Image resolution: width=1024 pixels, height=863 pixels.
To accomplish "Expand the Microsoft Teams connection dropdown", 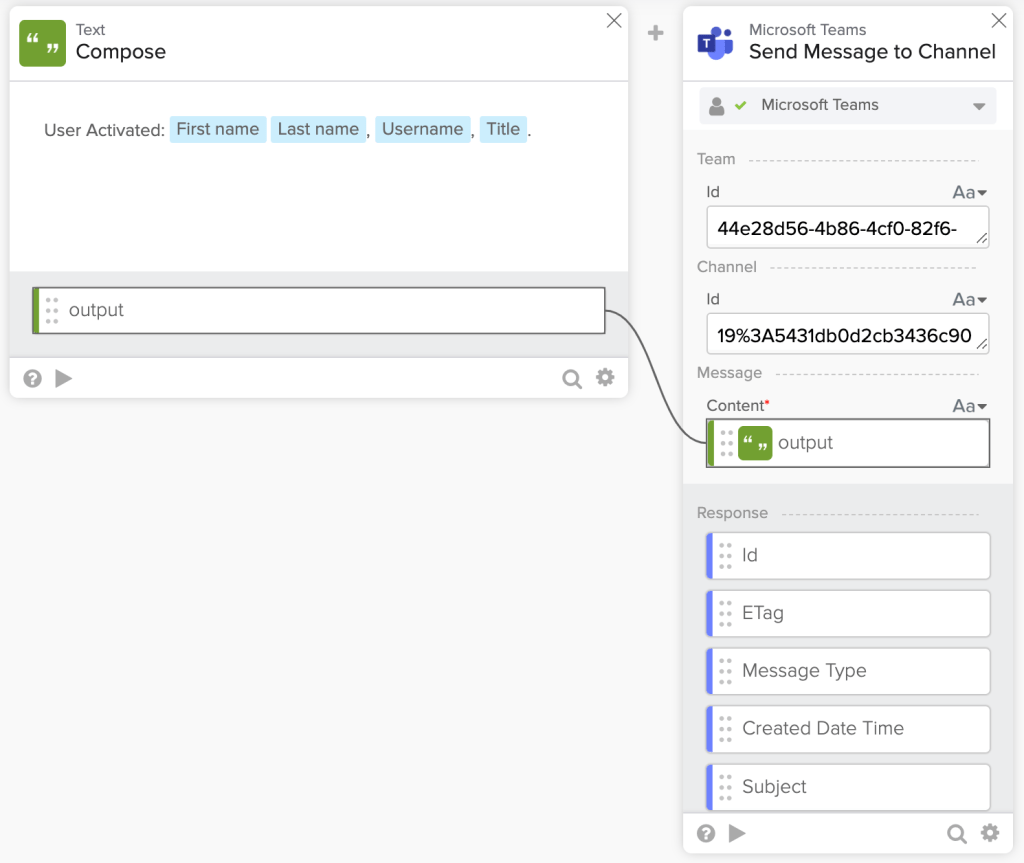I will click(978, 106).
